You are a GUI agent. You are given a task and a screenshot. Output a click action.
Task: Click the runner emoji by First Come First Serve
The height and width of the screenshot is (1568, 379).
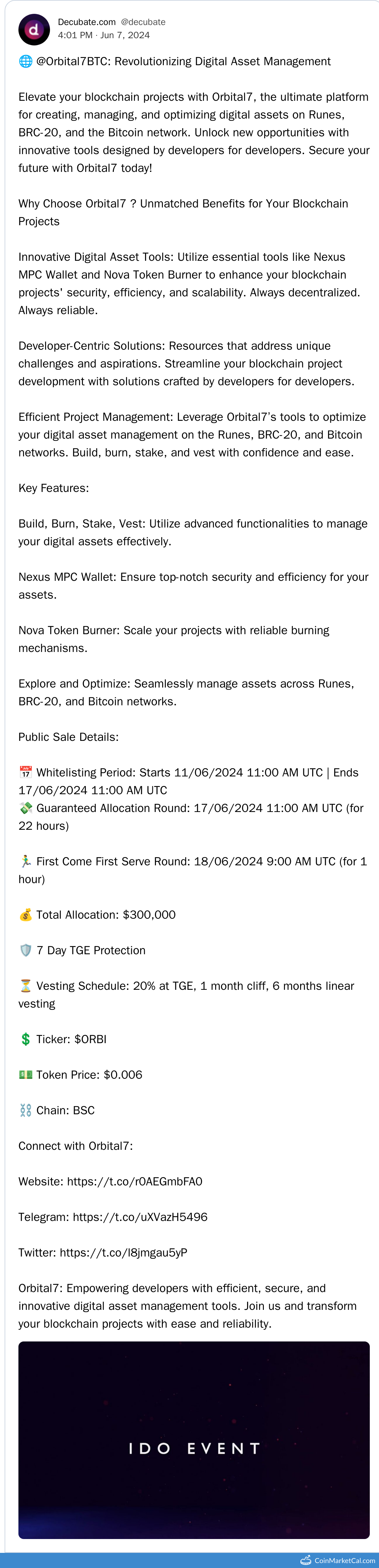click(x=26, y=861)
